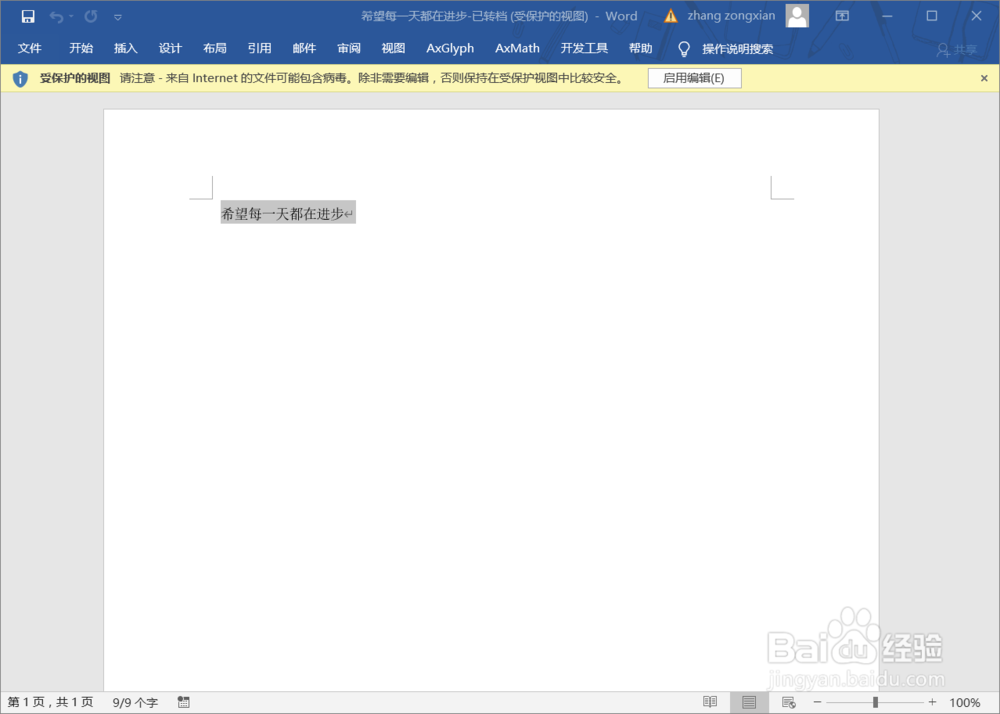
Task: Click the 共享 share button
Action: tap(957, 50)
